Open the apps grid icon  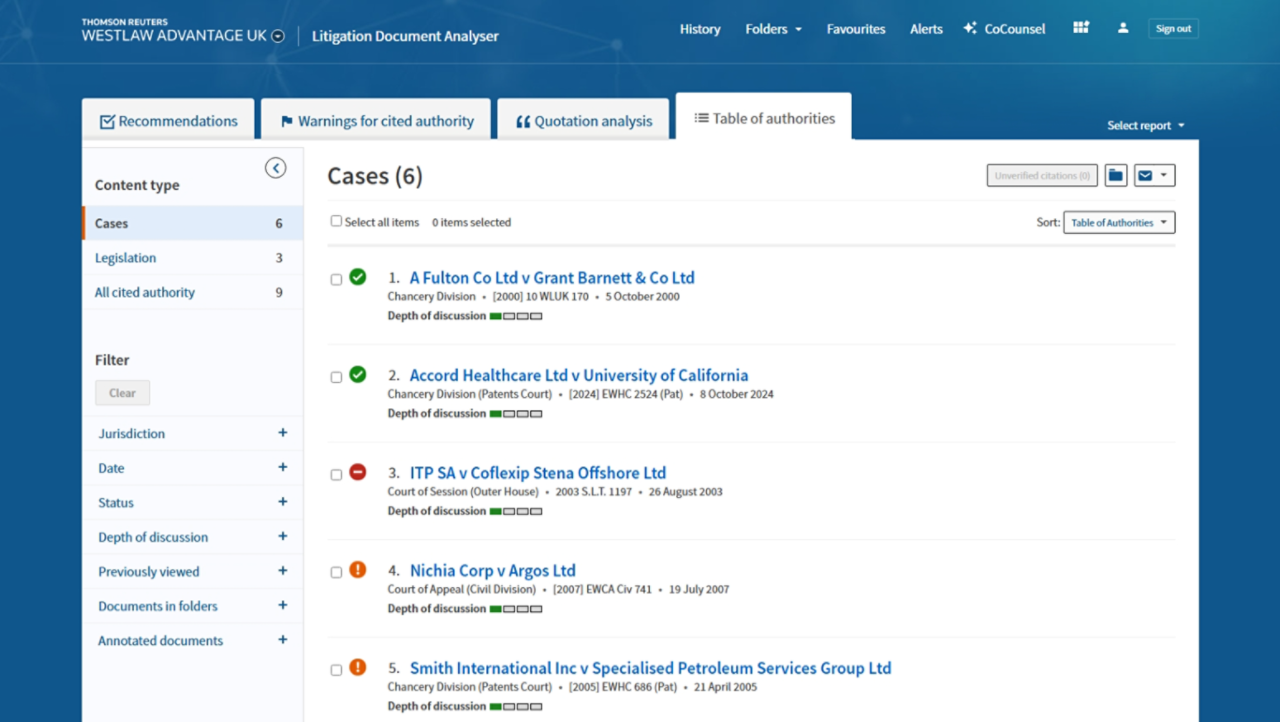pos(1081,28)
